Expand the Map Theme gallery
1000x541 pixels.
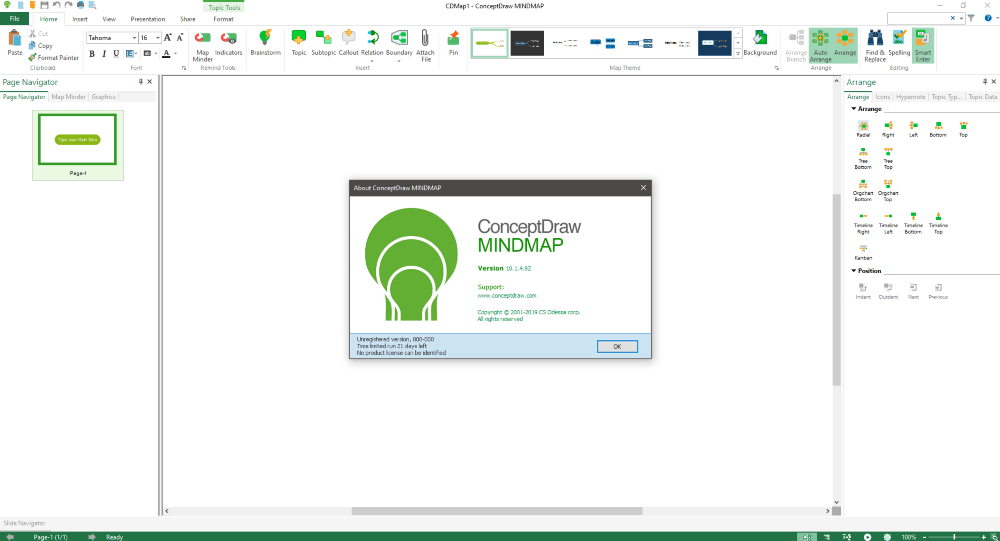(738, 54)
